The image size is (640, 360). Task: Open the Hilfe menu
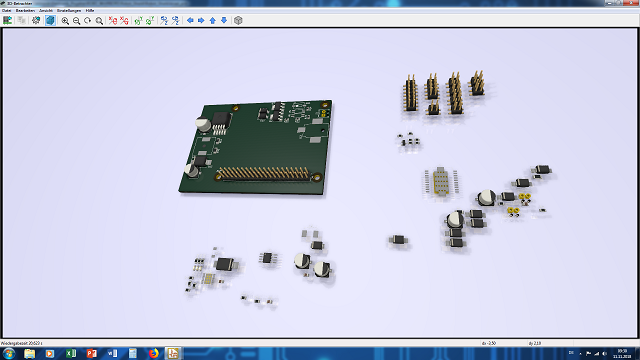[x=90, y=11]
